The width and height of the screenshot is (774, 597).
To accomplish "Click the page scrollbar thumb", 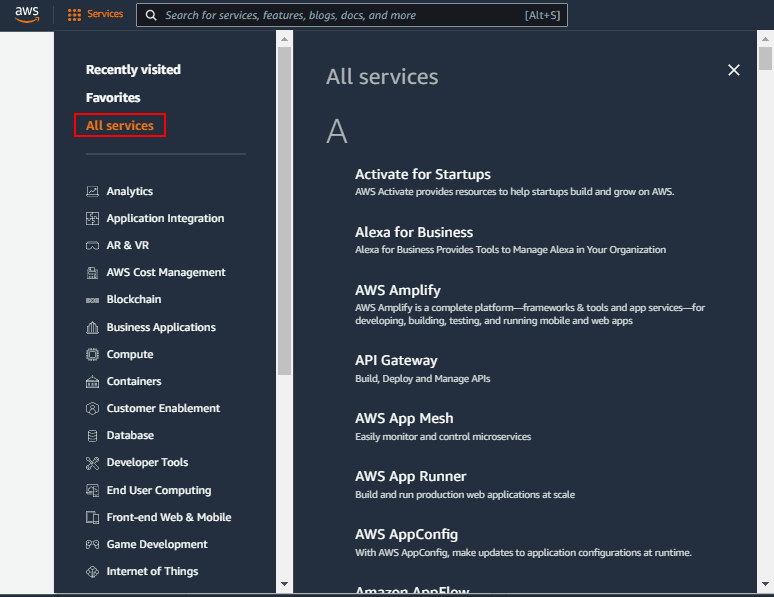I will (765, 58).
